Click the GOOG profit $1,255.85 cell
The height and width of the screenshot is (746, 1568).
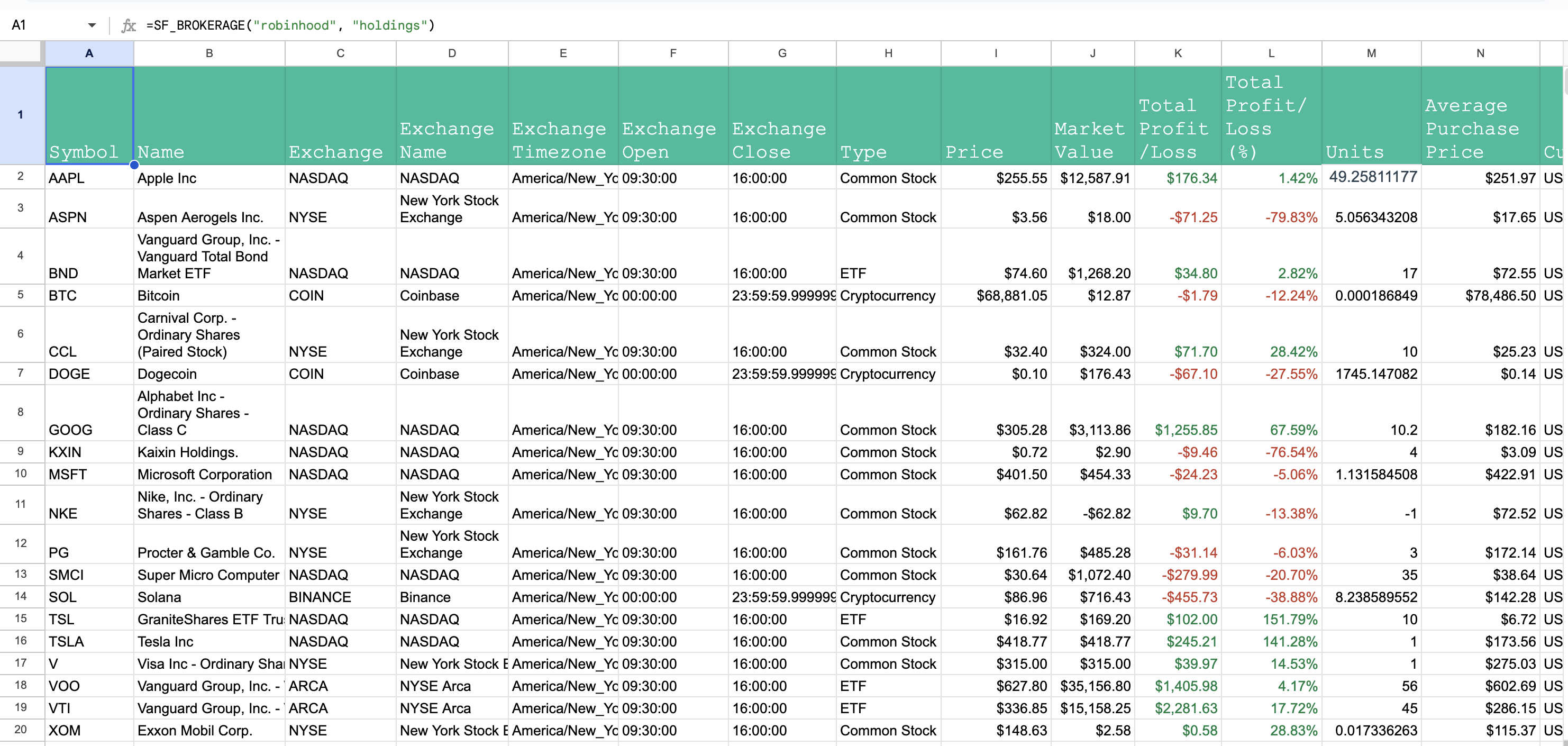coord(1178,413)
